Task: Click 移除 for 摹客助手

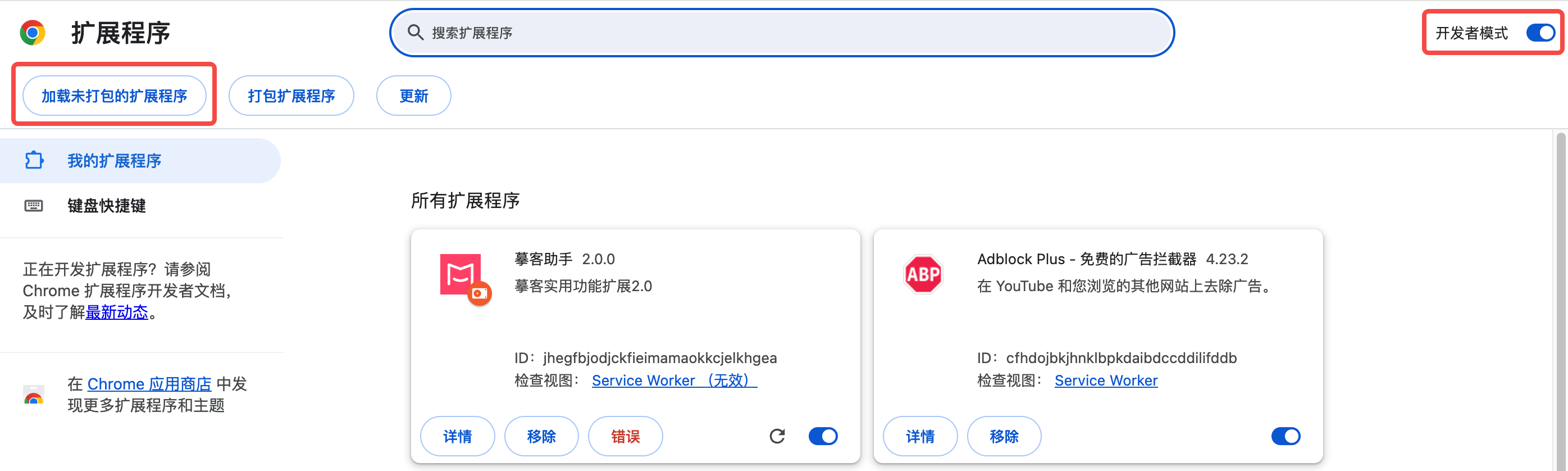Action: [x=541, y=436]
